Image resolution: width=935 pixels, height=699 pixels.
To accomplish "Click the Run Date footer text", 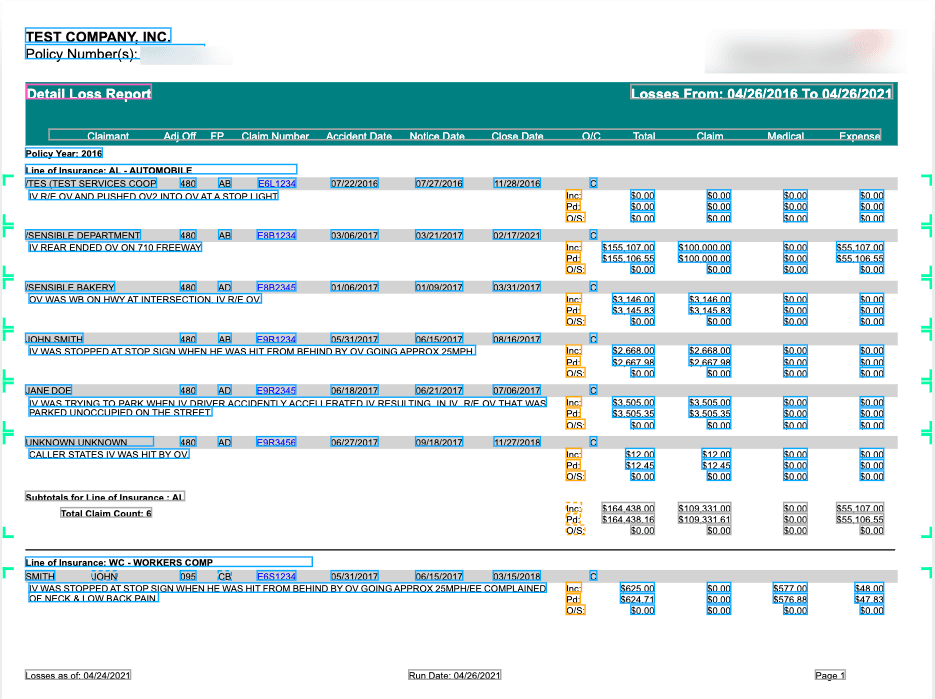I will click(454, 676).
